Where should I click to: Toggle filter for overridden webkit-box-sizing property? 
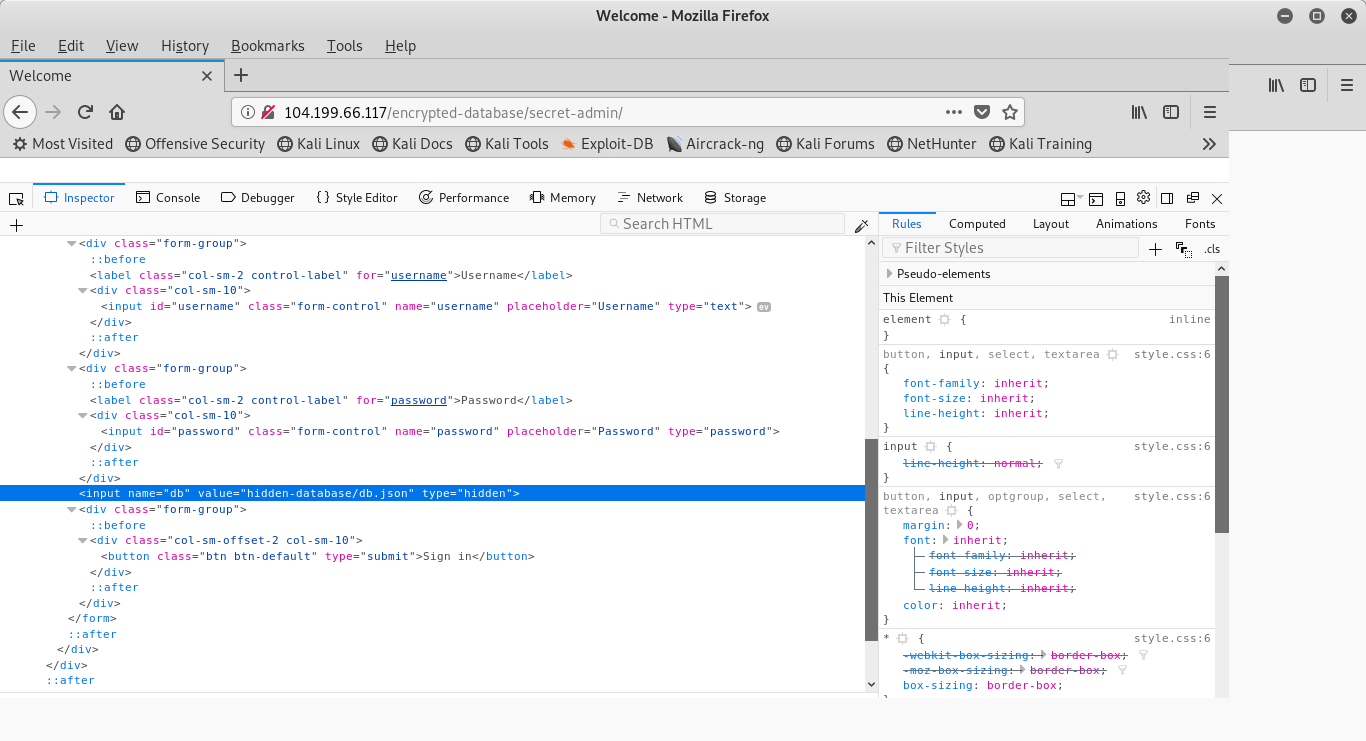point(1143,655)
